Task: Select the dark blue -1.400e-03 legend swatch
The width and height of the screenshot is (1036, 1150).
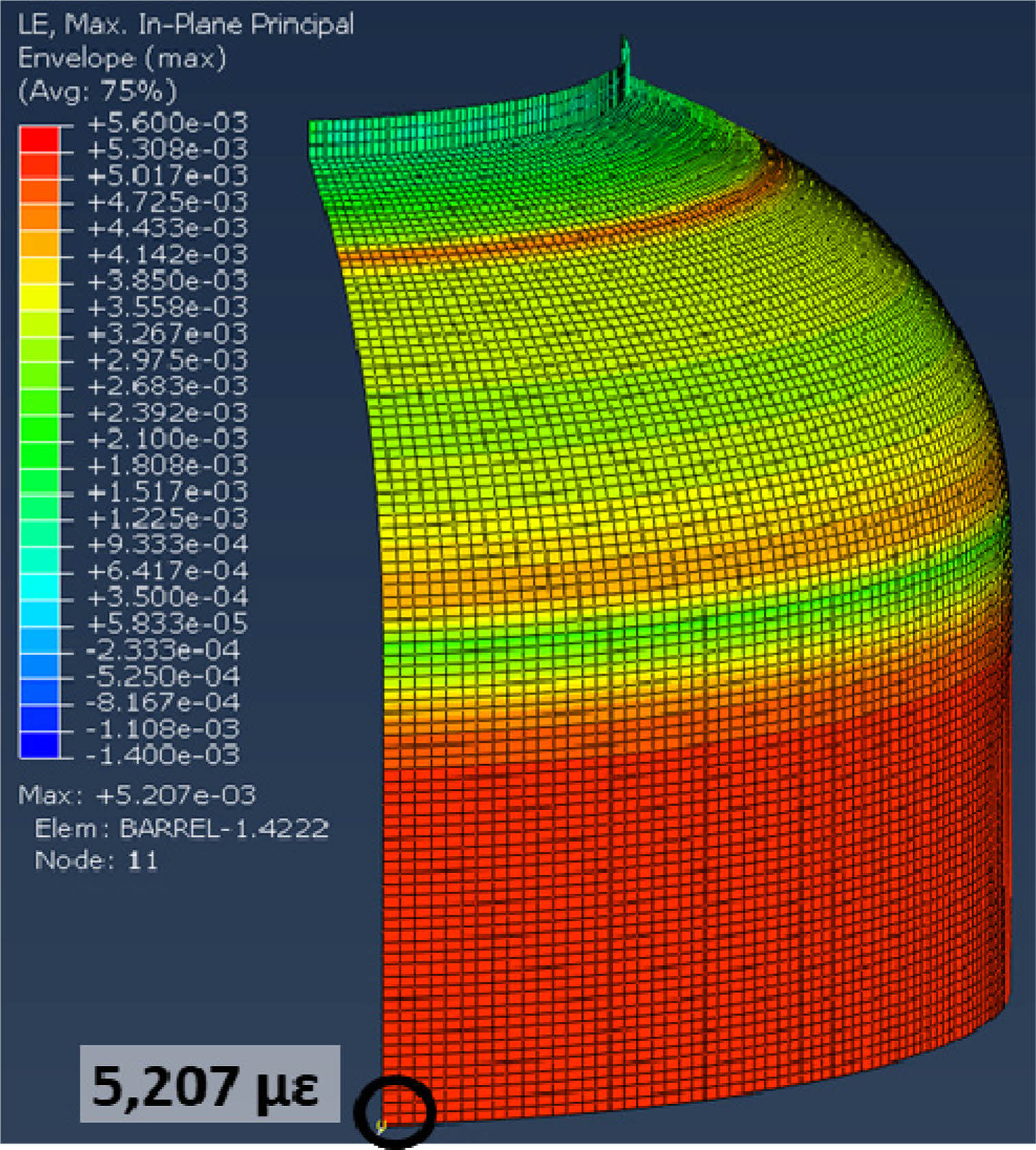Action: coord(39,744)
